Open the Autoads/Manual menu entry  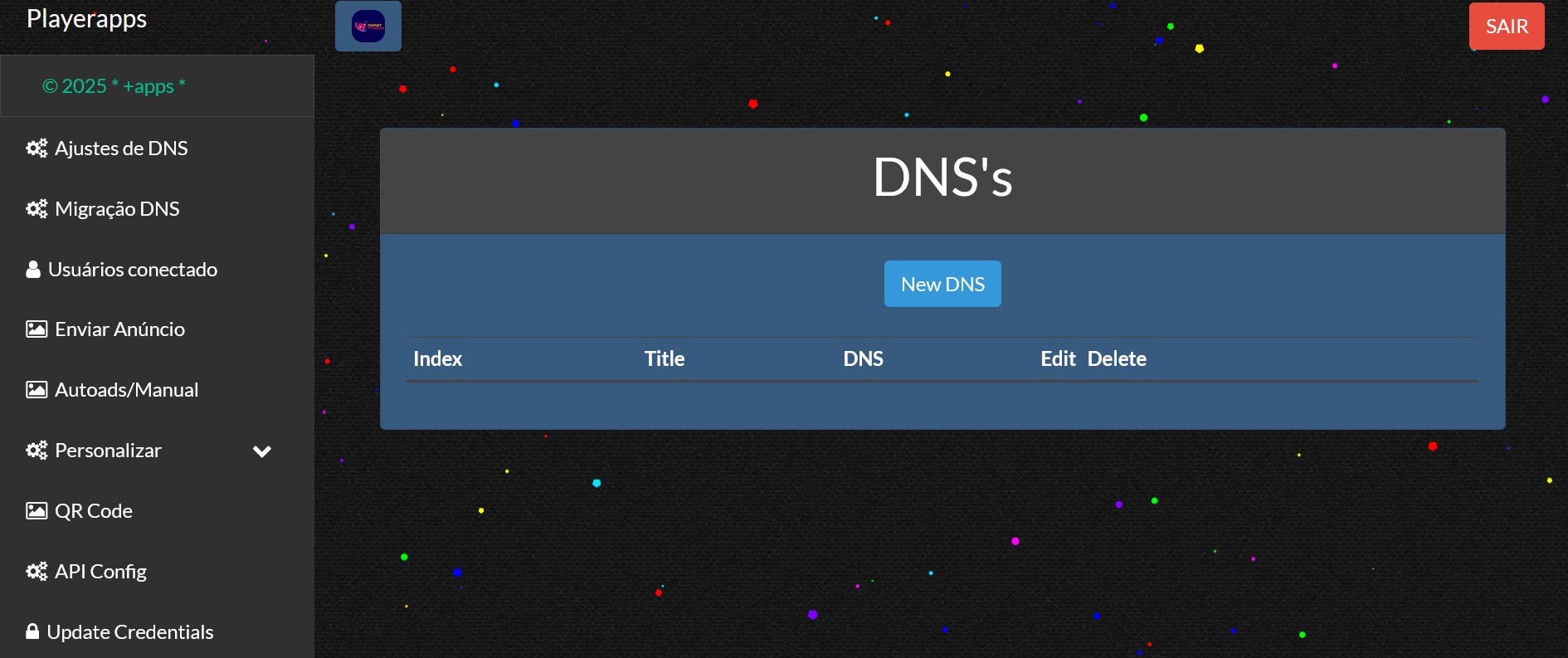point(126,390)
